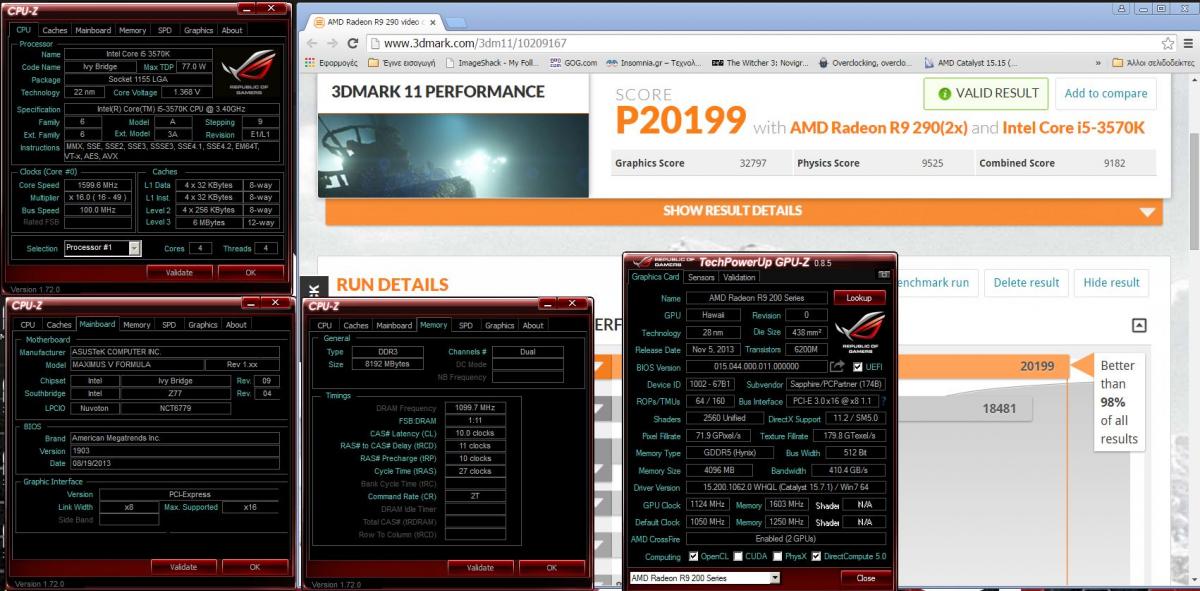
Task: Open the Insomnia.gr bookmark
Action: tap(654, 62)
